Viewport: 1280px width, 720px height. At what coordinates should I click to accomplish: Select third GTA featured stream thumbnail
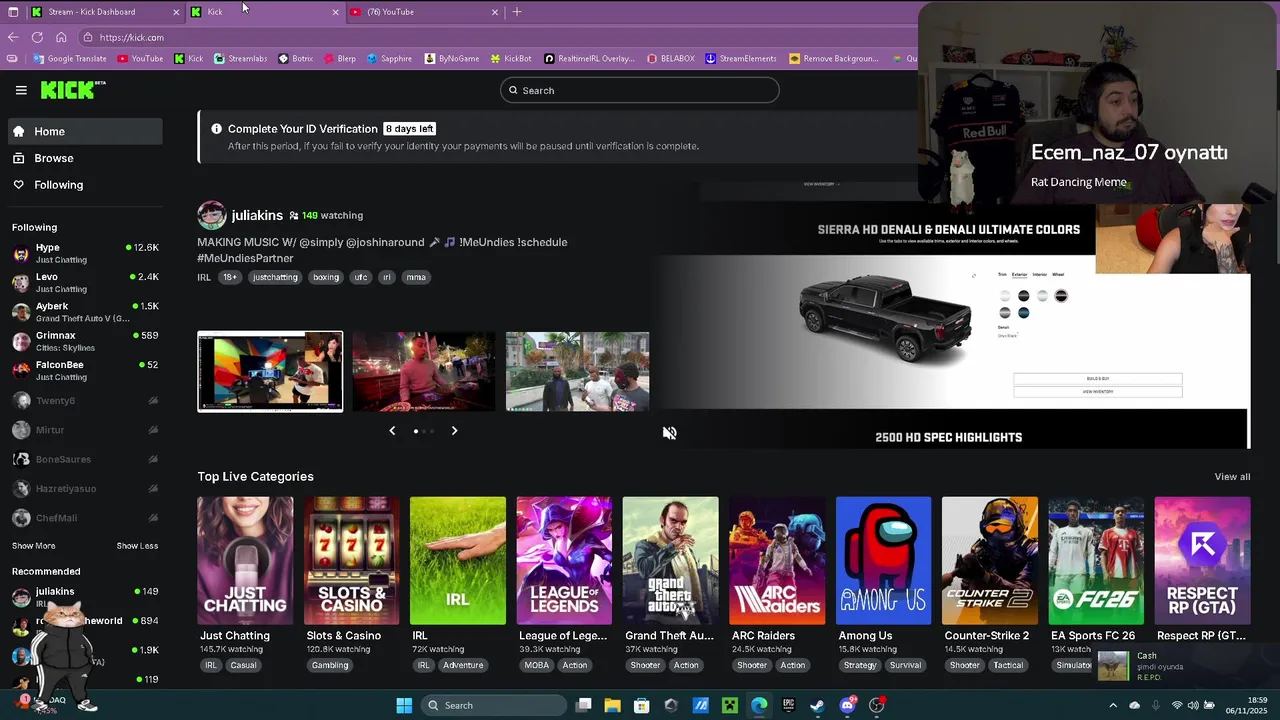(578, 371)
